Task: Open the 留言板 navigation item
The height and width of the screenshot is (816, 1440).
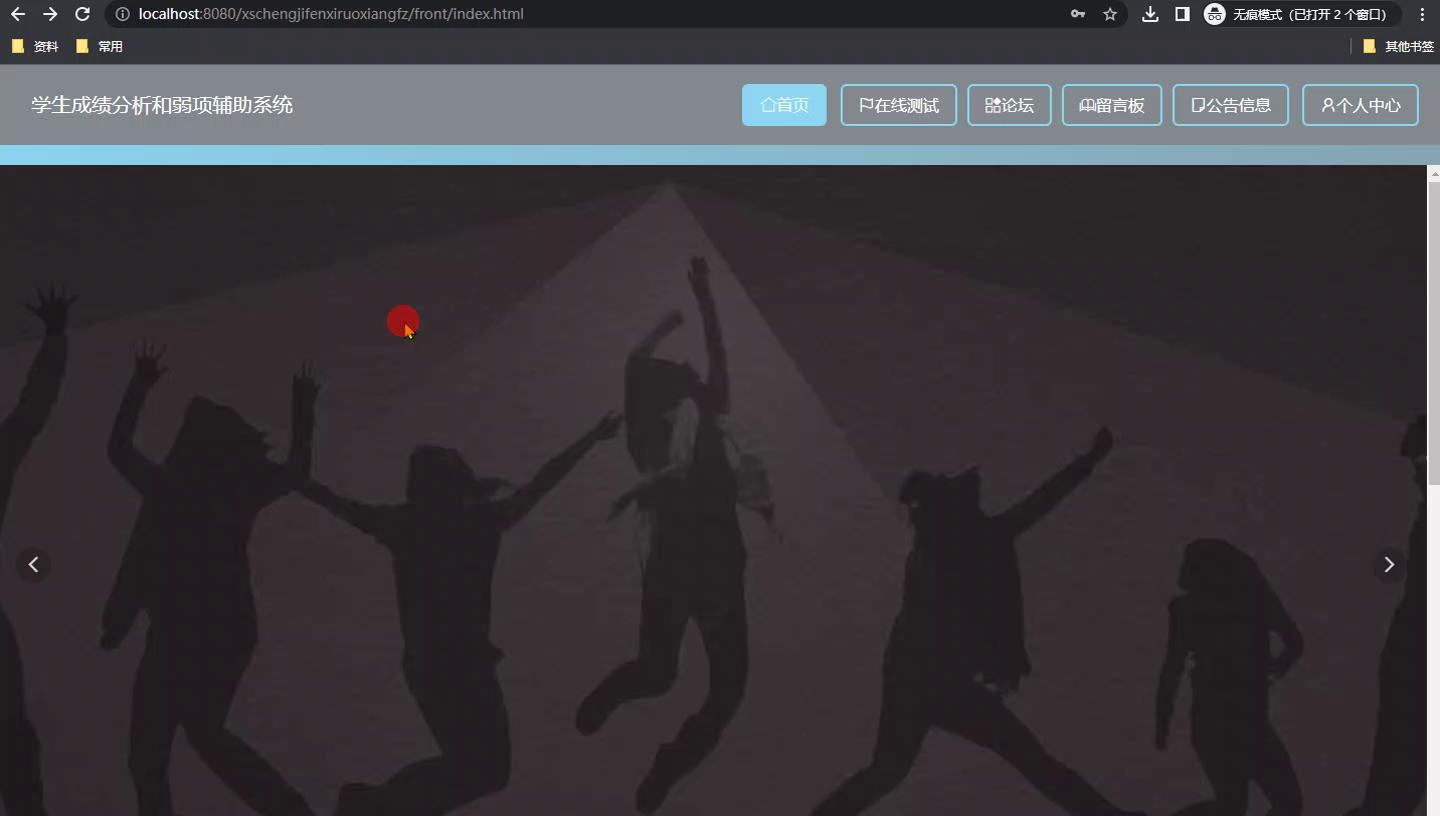Action: [x=1112, y=105]
